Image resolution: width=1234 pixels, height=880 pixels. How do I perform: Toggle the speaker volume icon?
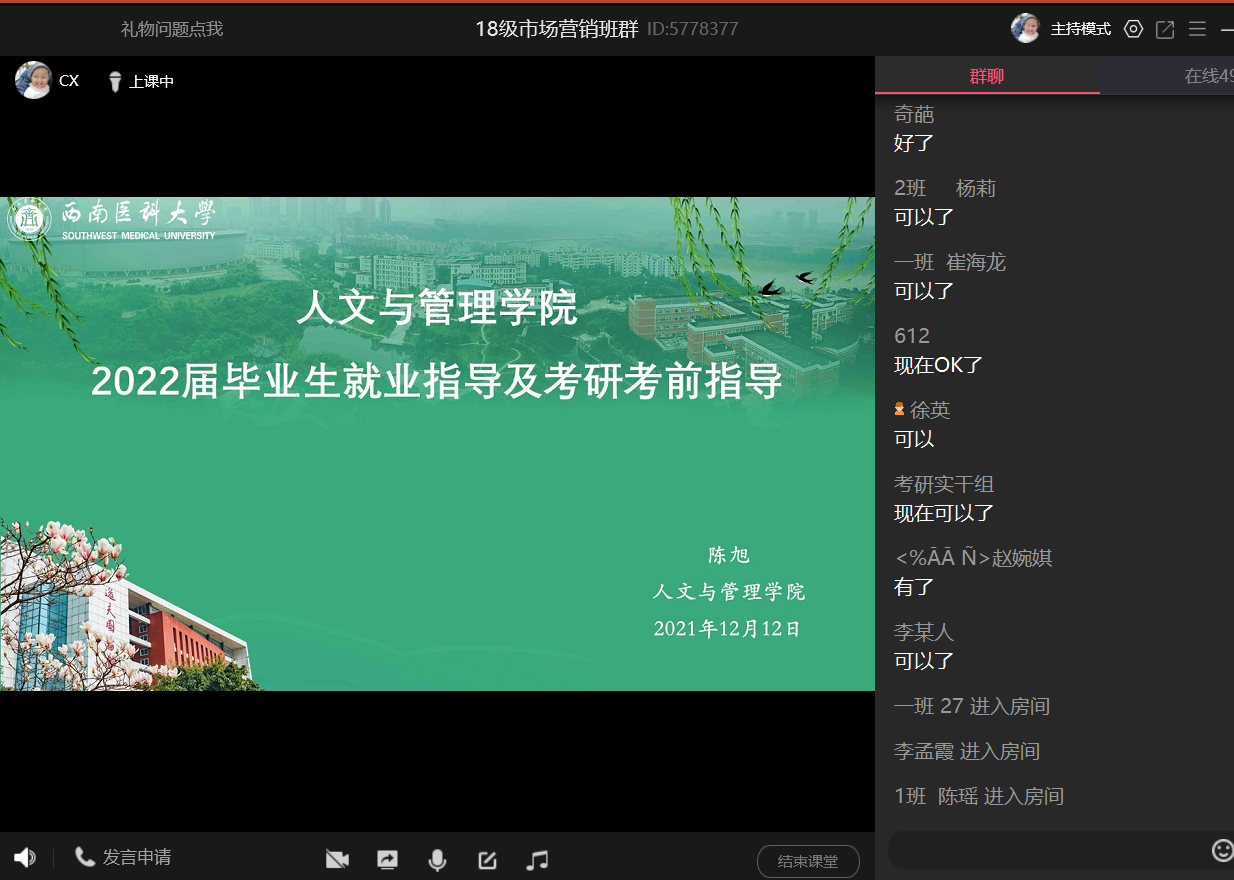point(25,857)
